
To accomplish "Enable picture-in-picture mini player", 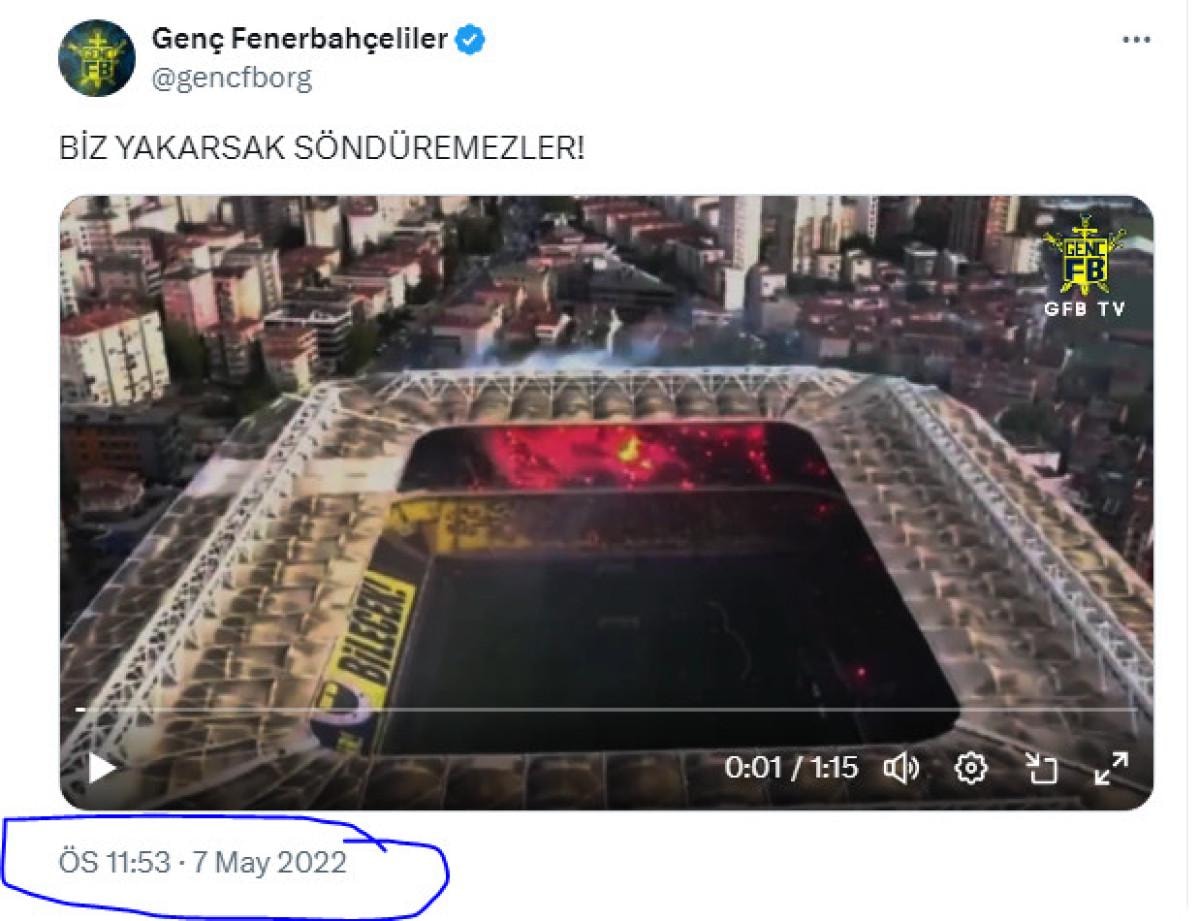I will pos(1041,768).
